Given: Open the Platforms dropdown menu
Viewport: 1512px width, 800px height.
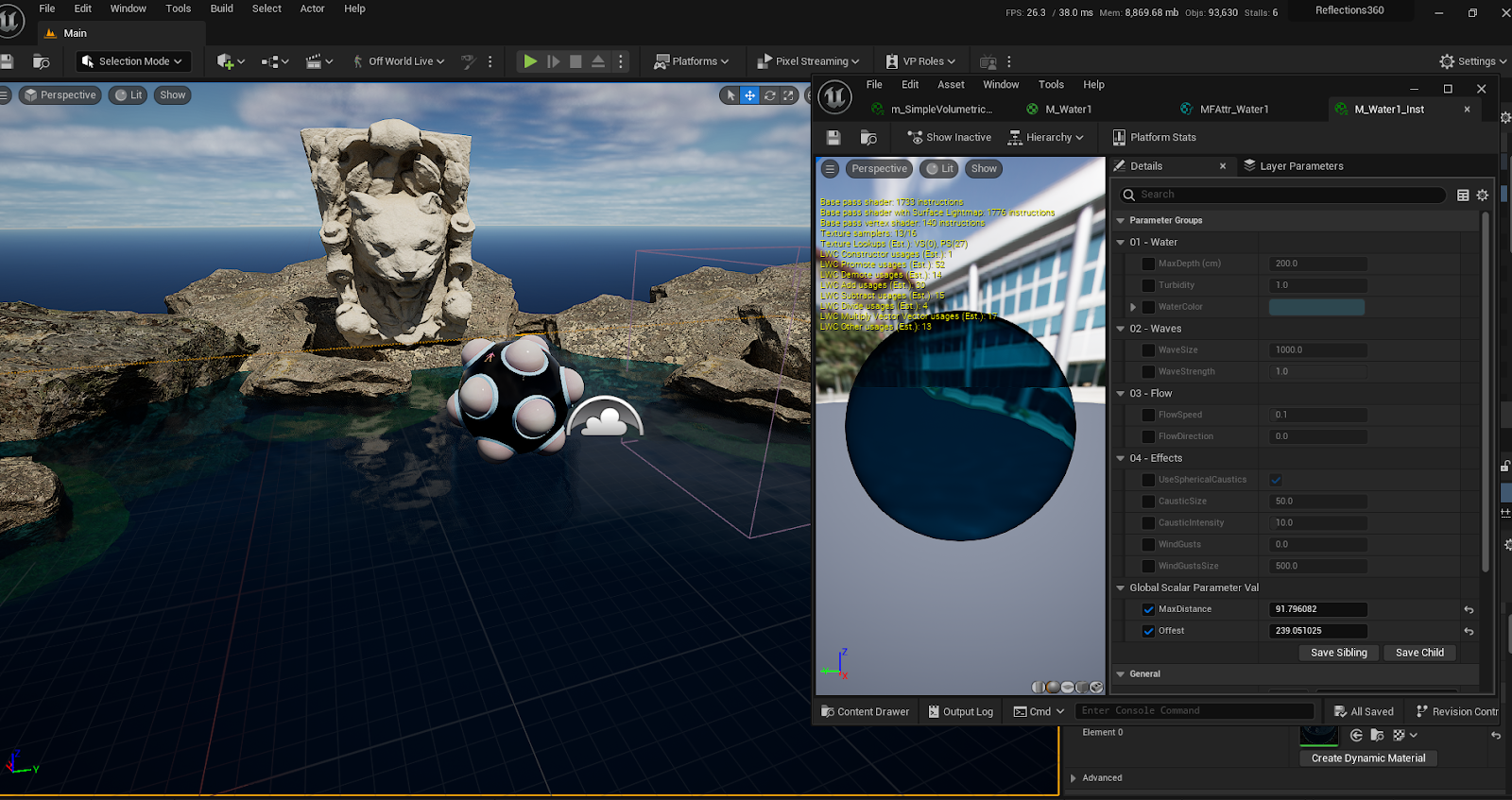Looking at the screenshot, I should pyautogui.click(x=692, y=61).
